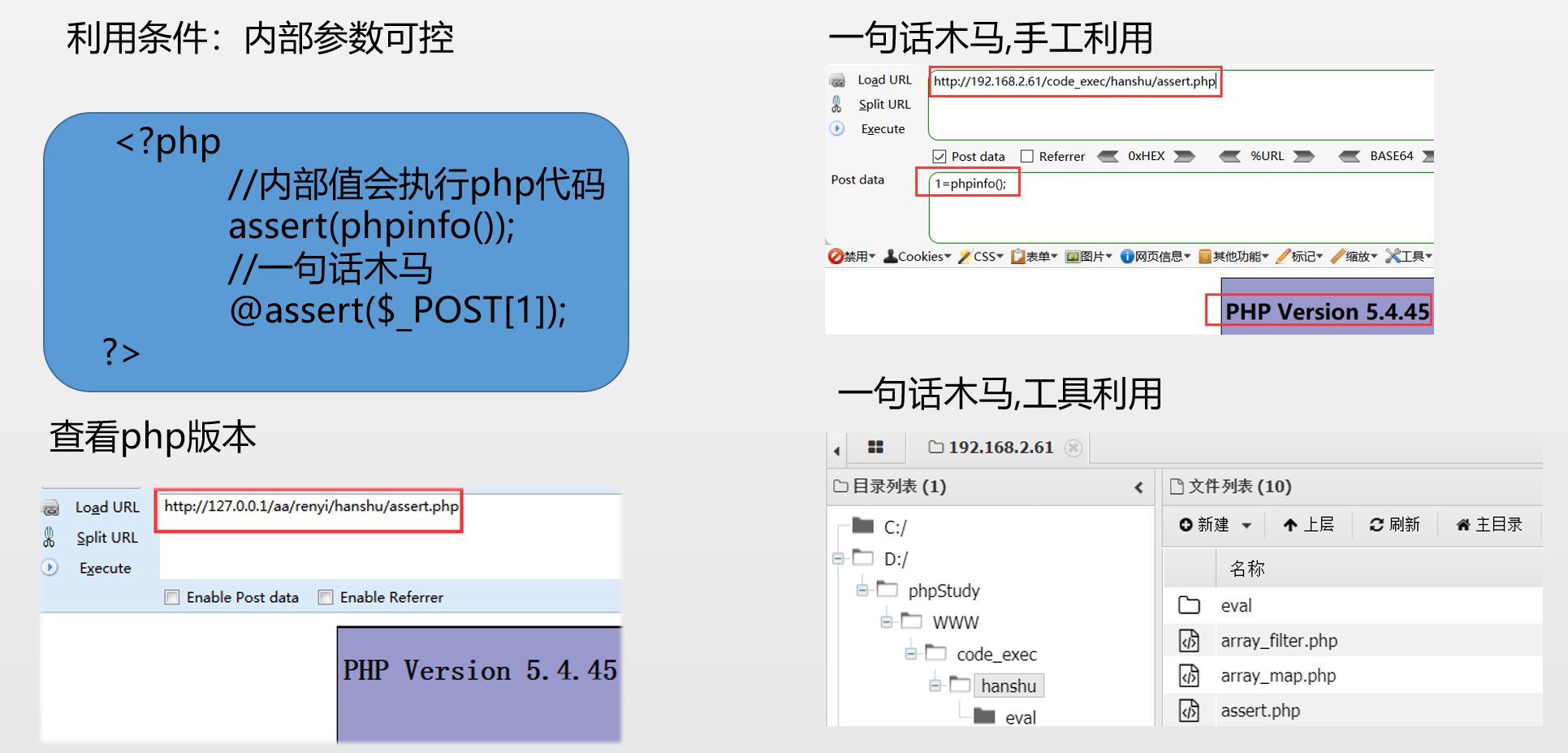The width and height of the screenshot is (1568, 753).
Task: Click the eval folder icon in file list
Action: (x=1189, y=605)
